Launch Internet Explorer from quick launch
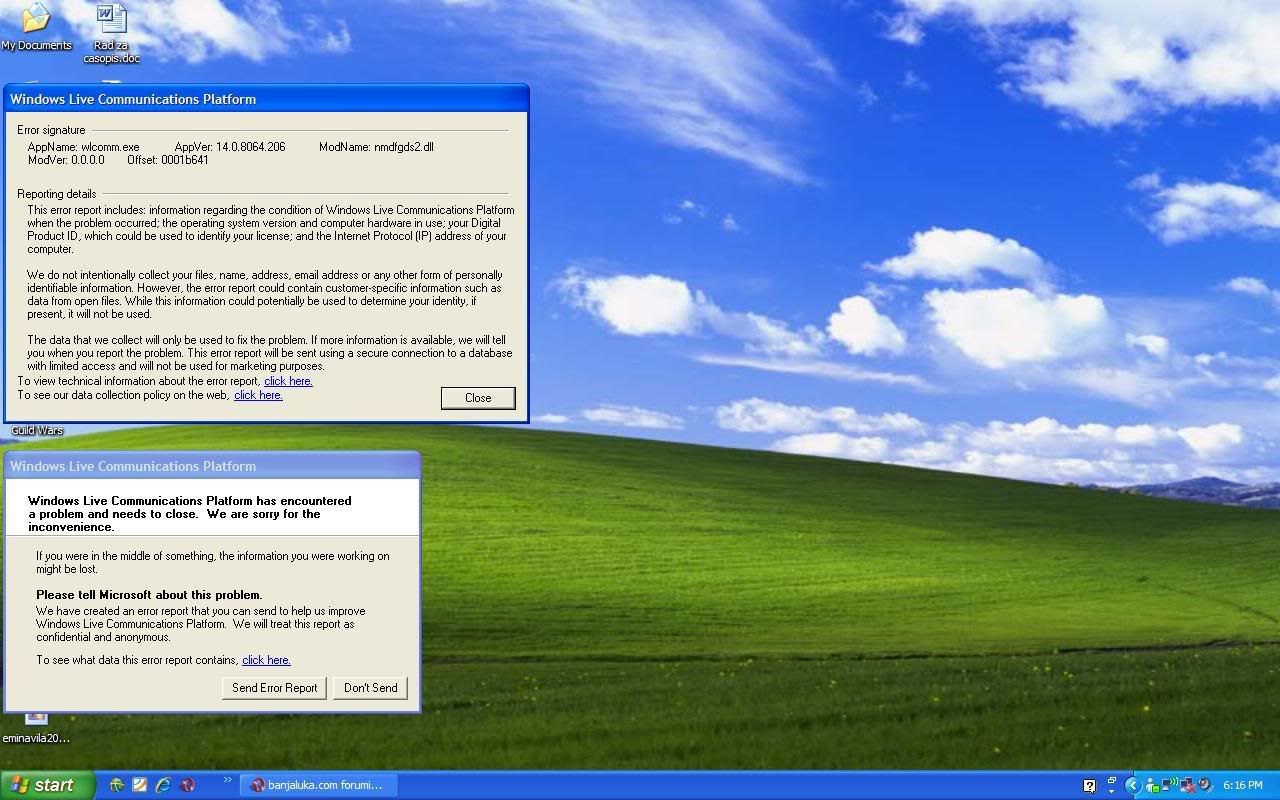The height and width of the screenshot is (800, 1280). point(163,785)
